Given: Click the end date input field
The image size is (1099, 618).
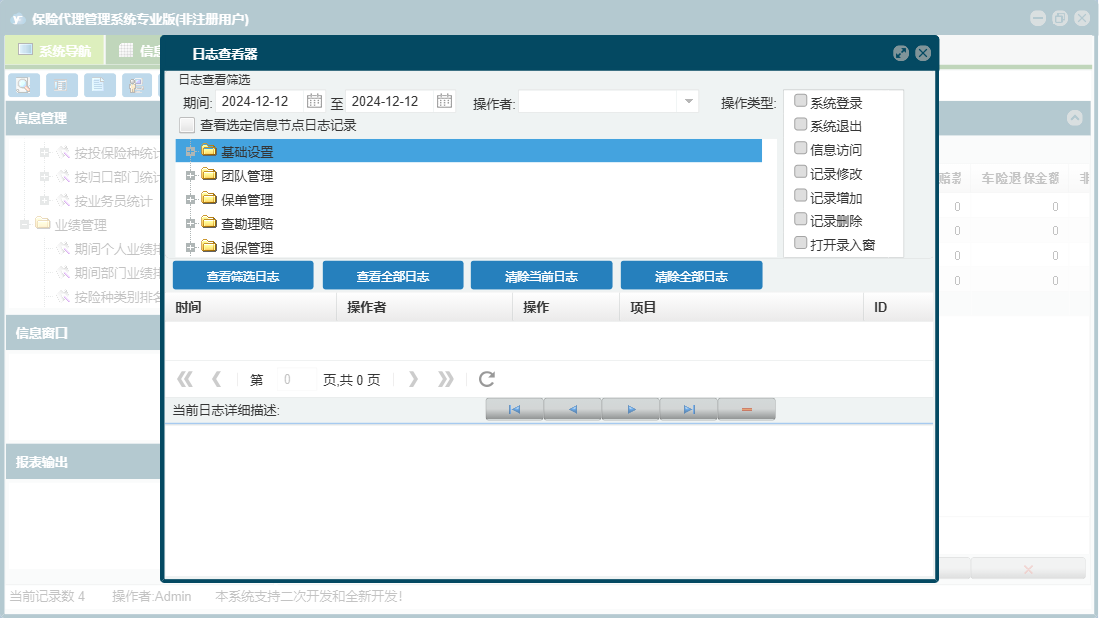Looking at the screenshot, I should 390,102.
